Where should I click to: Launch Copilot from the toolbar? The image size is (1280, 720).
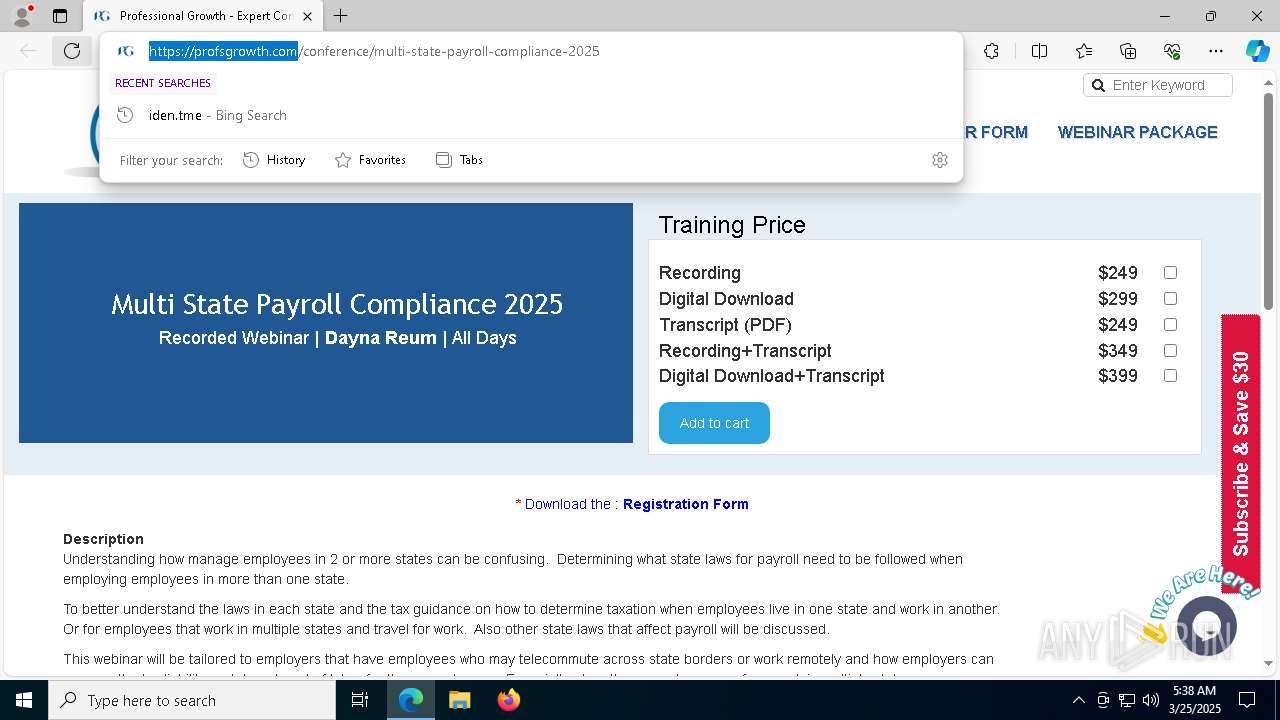pyautogui.click(x=1257, y=51)
